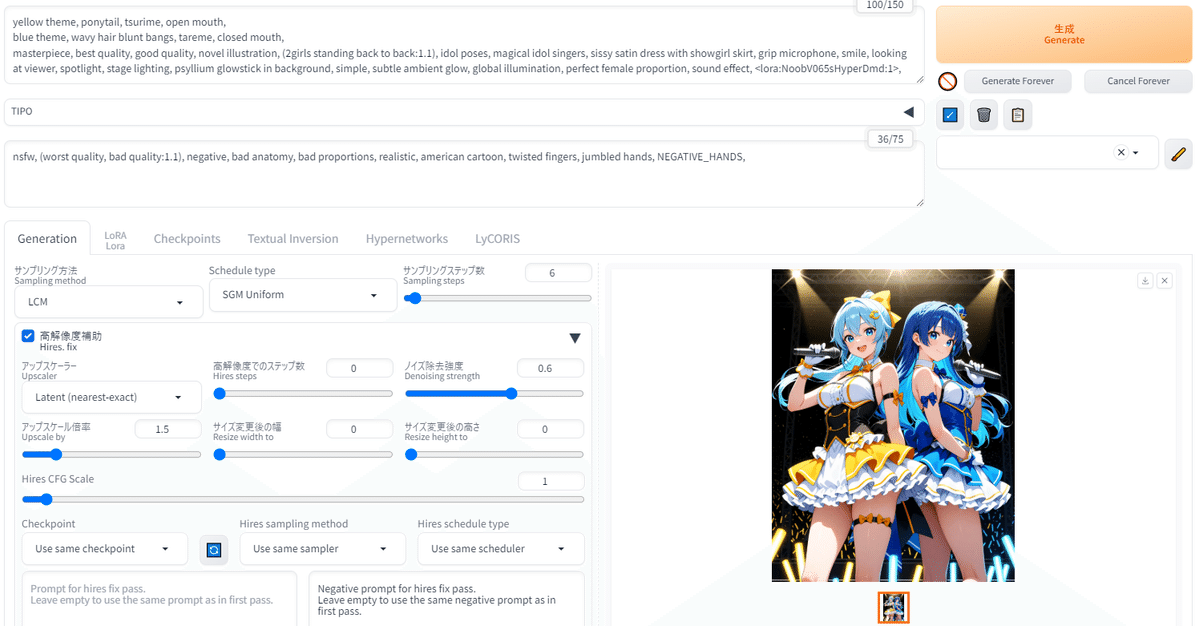The height and width of the screenshot is (626, 1200).
Task: Refresh checkpoints with the blue reload icon
Action: point(213,548)
